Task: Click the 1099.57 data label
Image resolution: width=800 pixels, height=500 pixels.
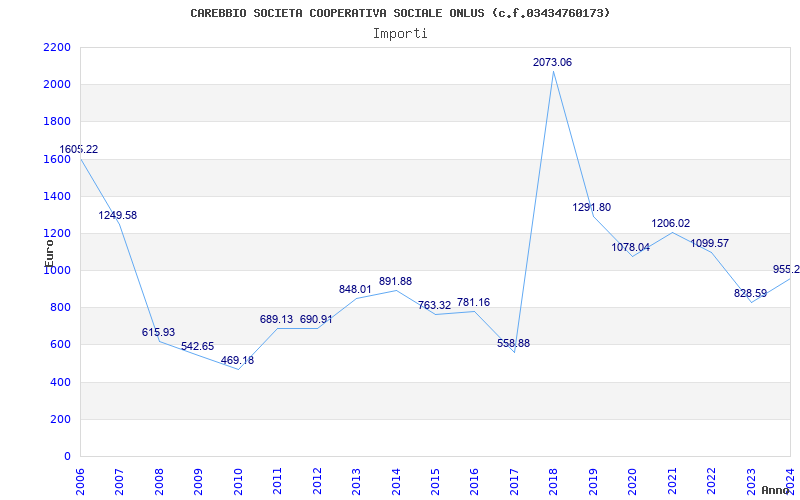Action: pyautogui.click(x=710, y=243)
